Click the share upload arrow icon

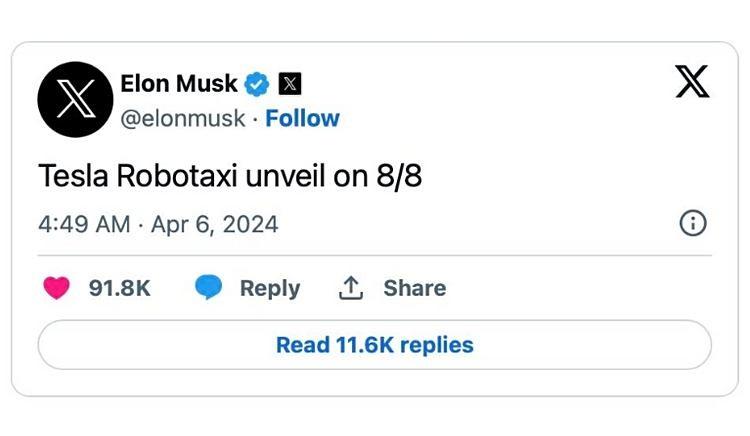350,288
